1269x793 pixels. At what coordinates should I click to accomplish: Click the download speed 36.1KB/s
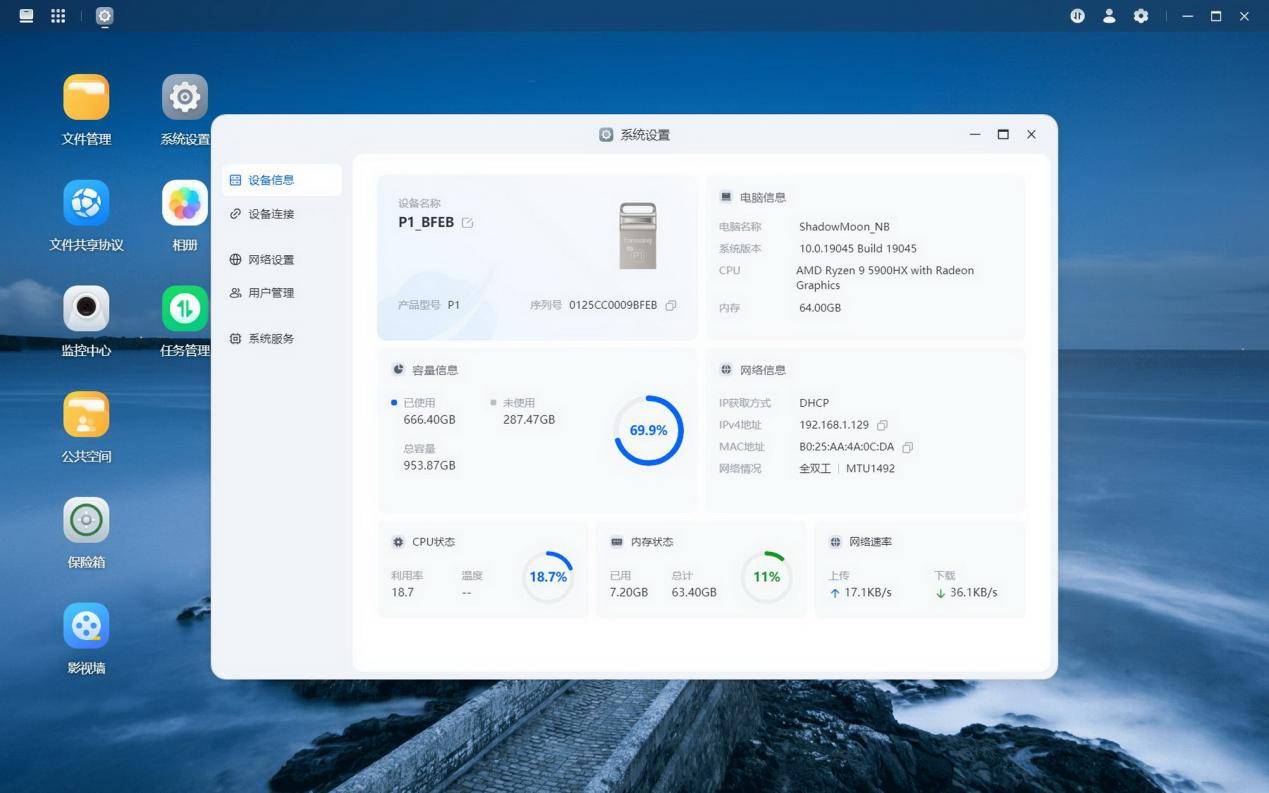coord(974,593)
